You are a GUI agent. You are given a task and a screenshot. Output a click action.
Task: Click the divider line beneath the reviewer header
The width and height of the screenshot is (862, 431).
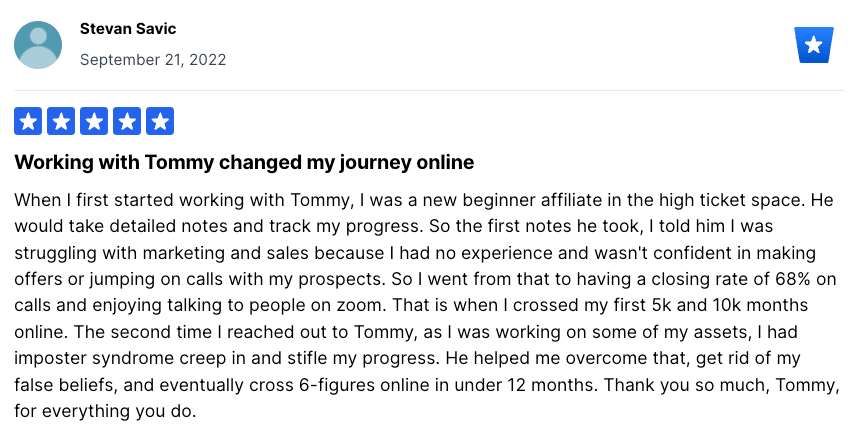[429, 90]
